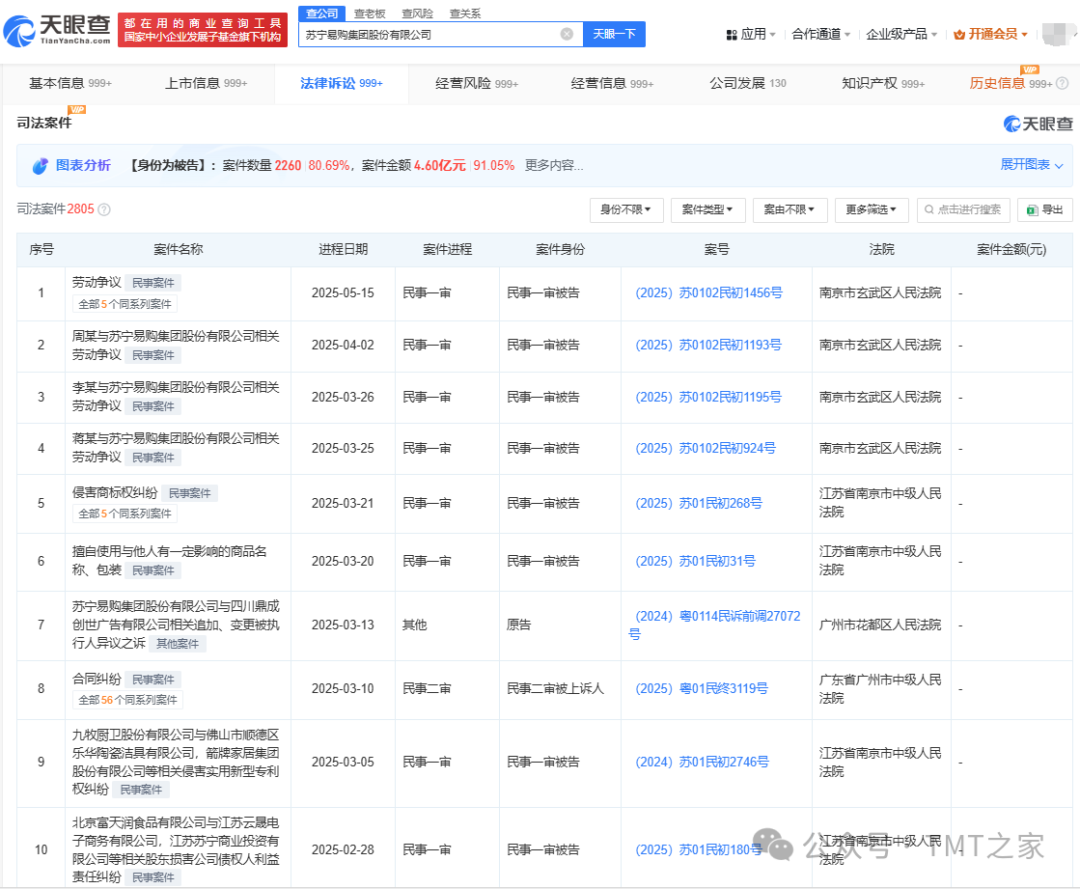Switch to the 查风险 search tab

pyautogui.click(x=417, y=14)
